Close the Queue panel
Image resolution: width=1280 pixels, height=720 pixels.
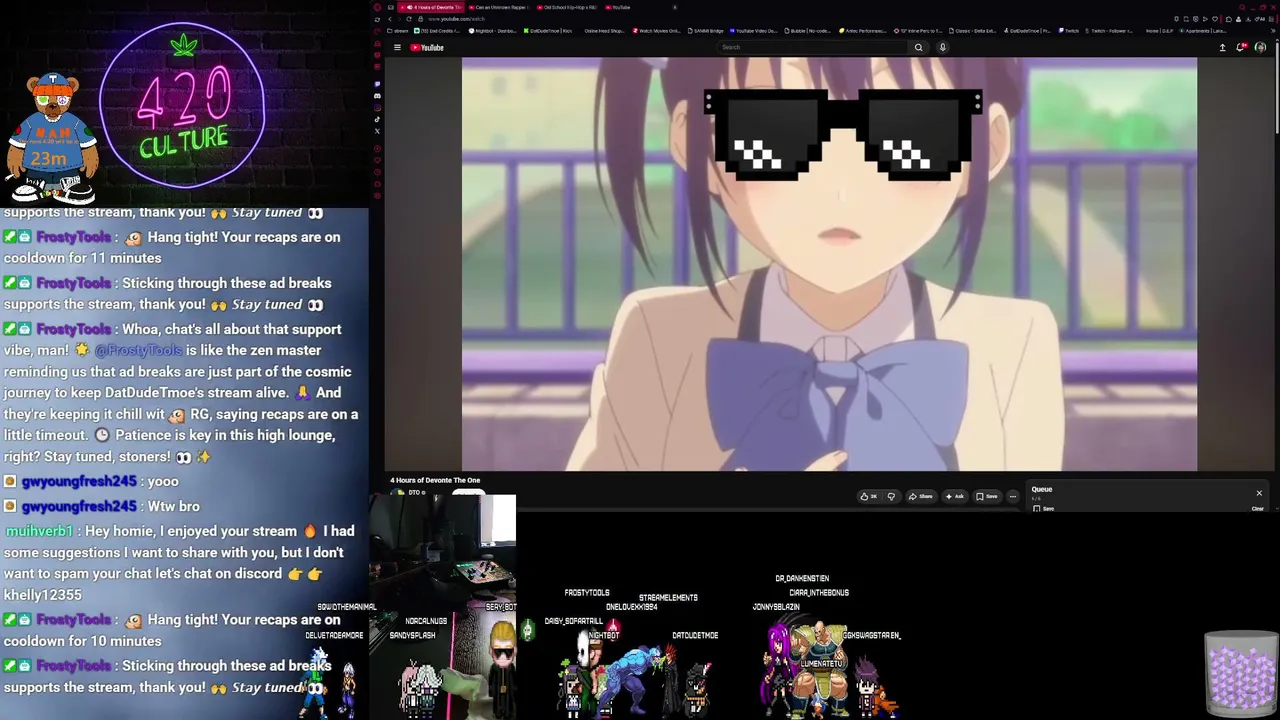[x=1259, y=493]
